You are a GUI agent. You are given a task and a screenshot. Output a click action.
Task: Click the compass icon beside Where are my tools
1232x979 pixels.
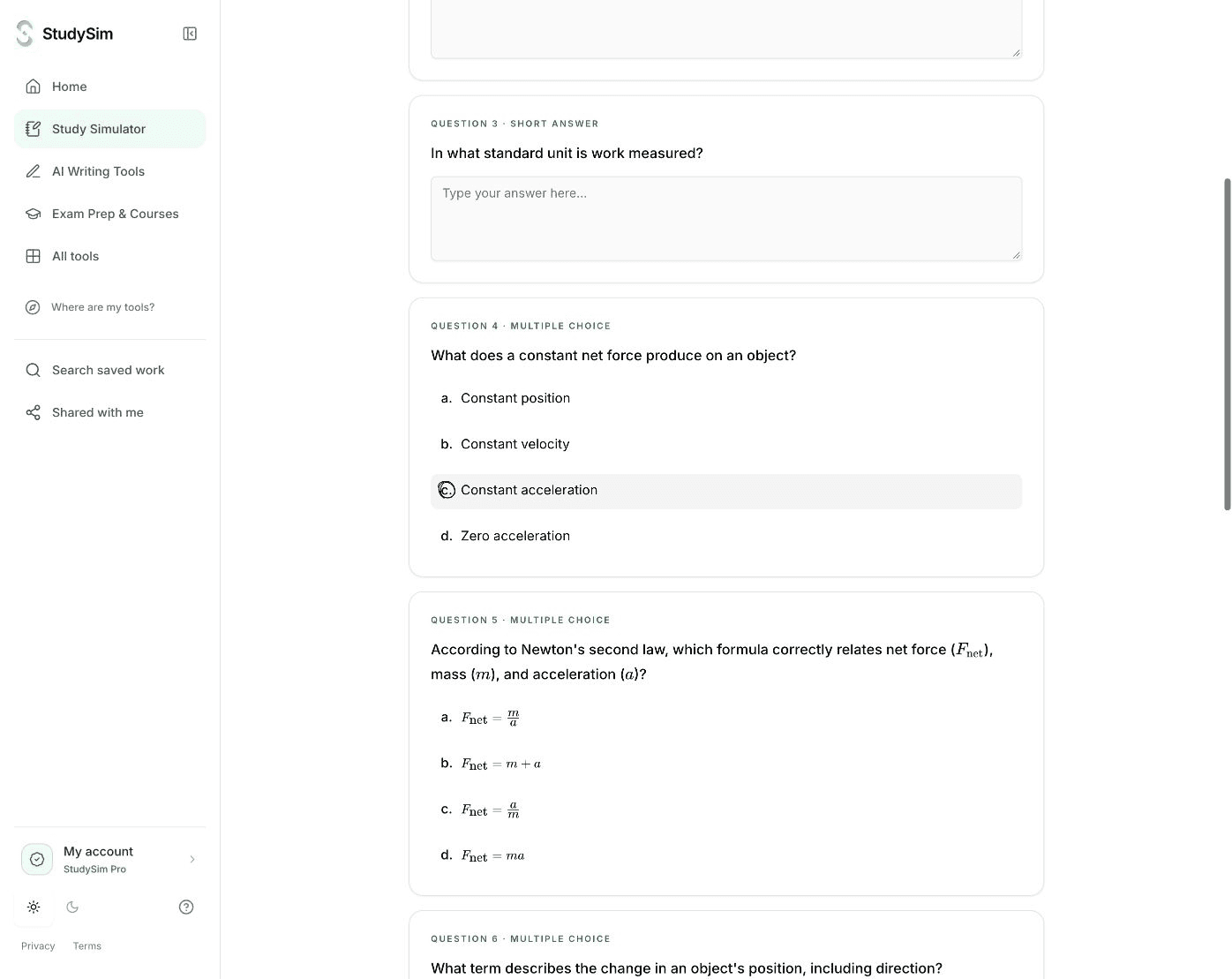coord(33,307)
